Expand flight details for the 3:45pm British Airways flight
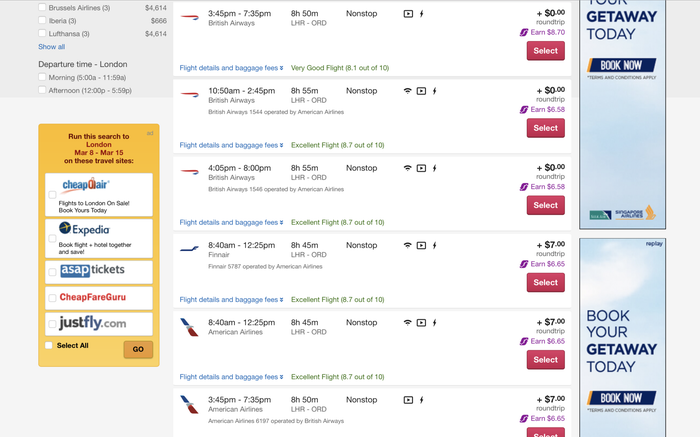Viewport: 700px width, 437px height. [231, 68]
